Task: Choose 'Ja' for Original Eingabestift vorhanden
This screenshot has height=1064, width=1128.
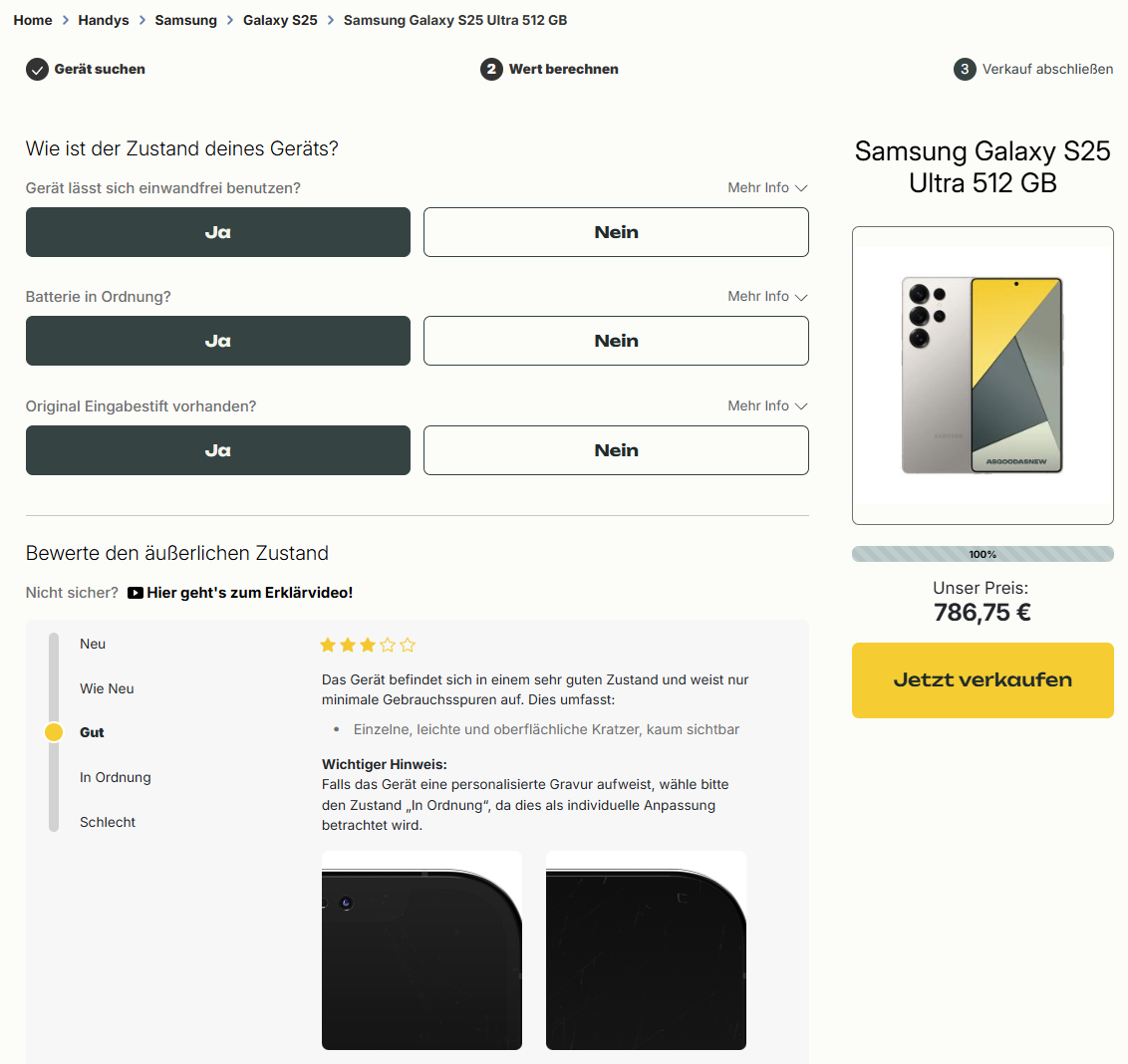Action: [217, 450]
